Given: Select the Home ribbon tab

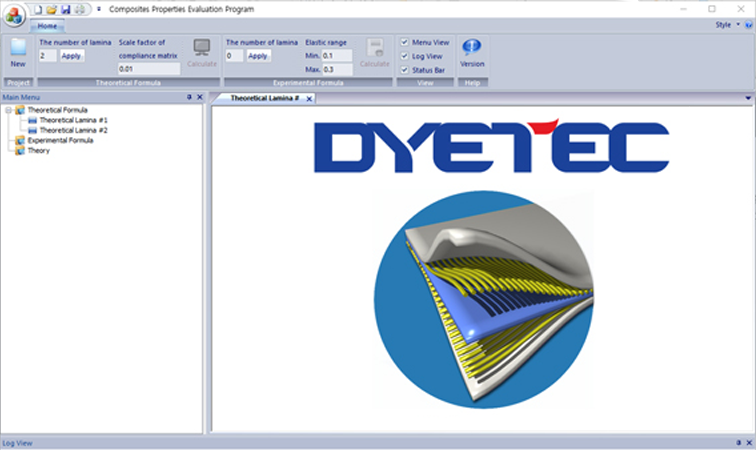Looking at the screenshot, I should (x=47, y=26).
